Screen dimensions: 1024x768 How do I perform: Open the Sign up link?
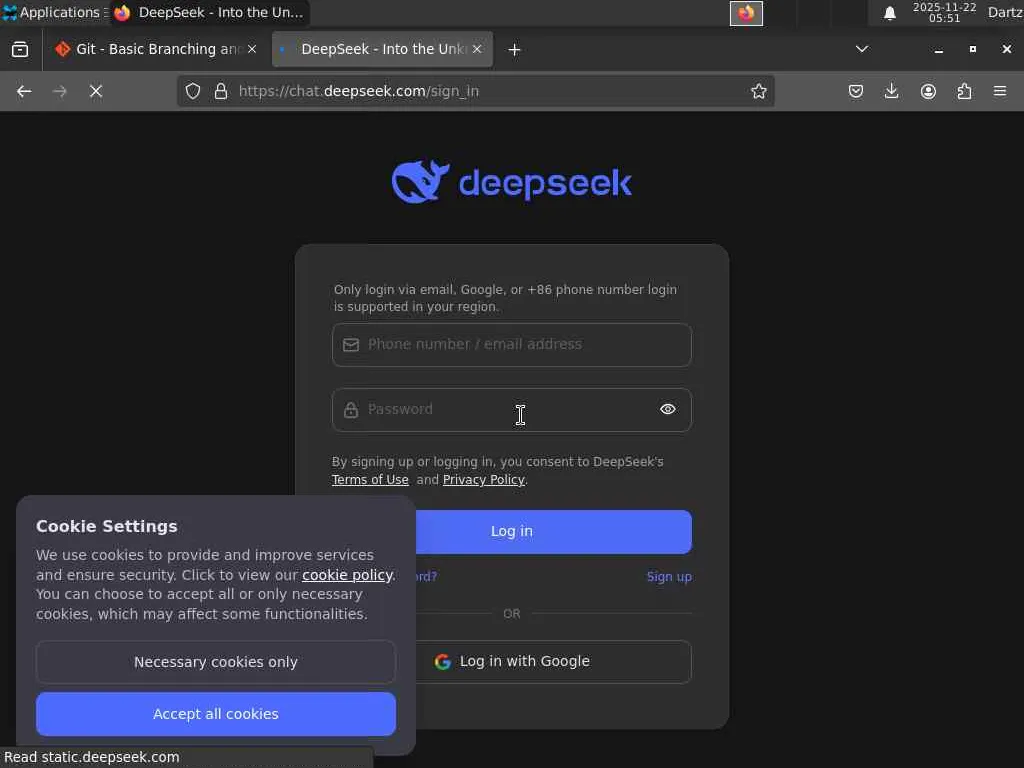click(x=669, y=577)
